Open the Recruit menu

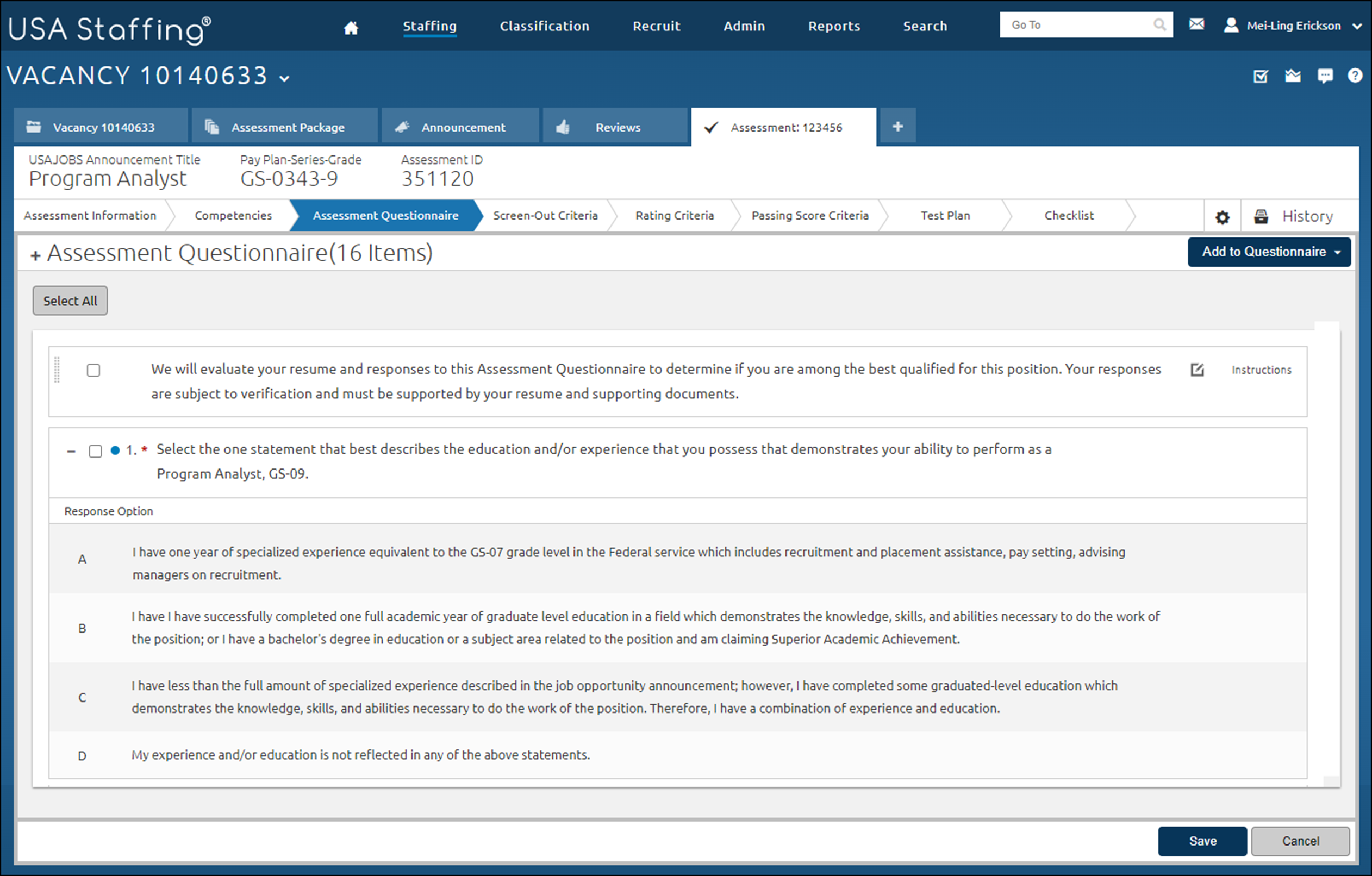click(656, 26)
